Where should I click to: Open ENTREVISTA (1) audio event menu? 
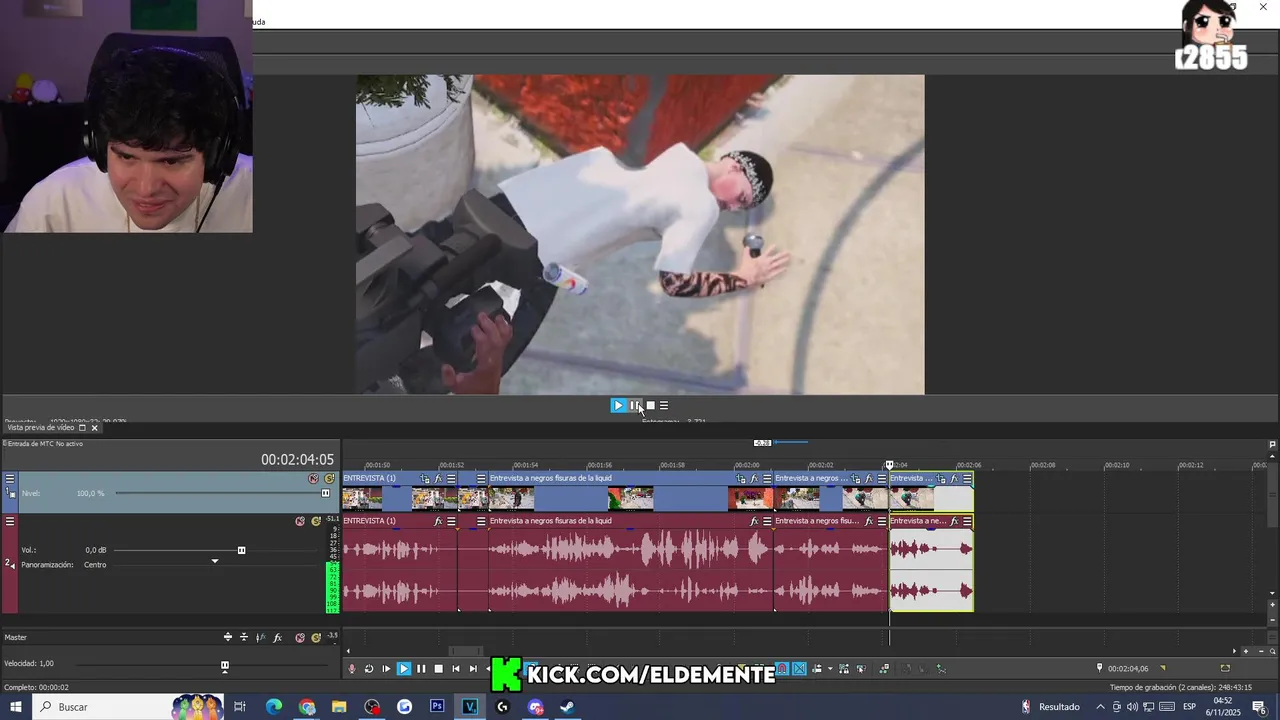(451, 521)
